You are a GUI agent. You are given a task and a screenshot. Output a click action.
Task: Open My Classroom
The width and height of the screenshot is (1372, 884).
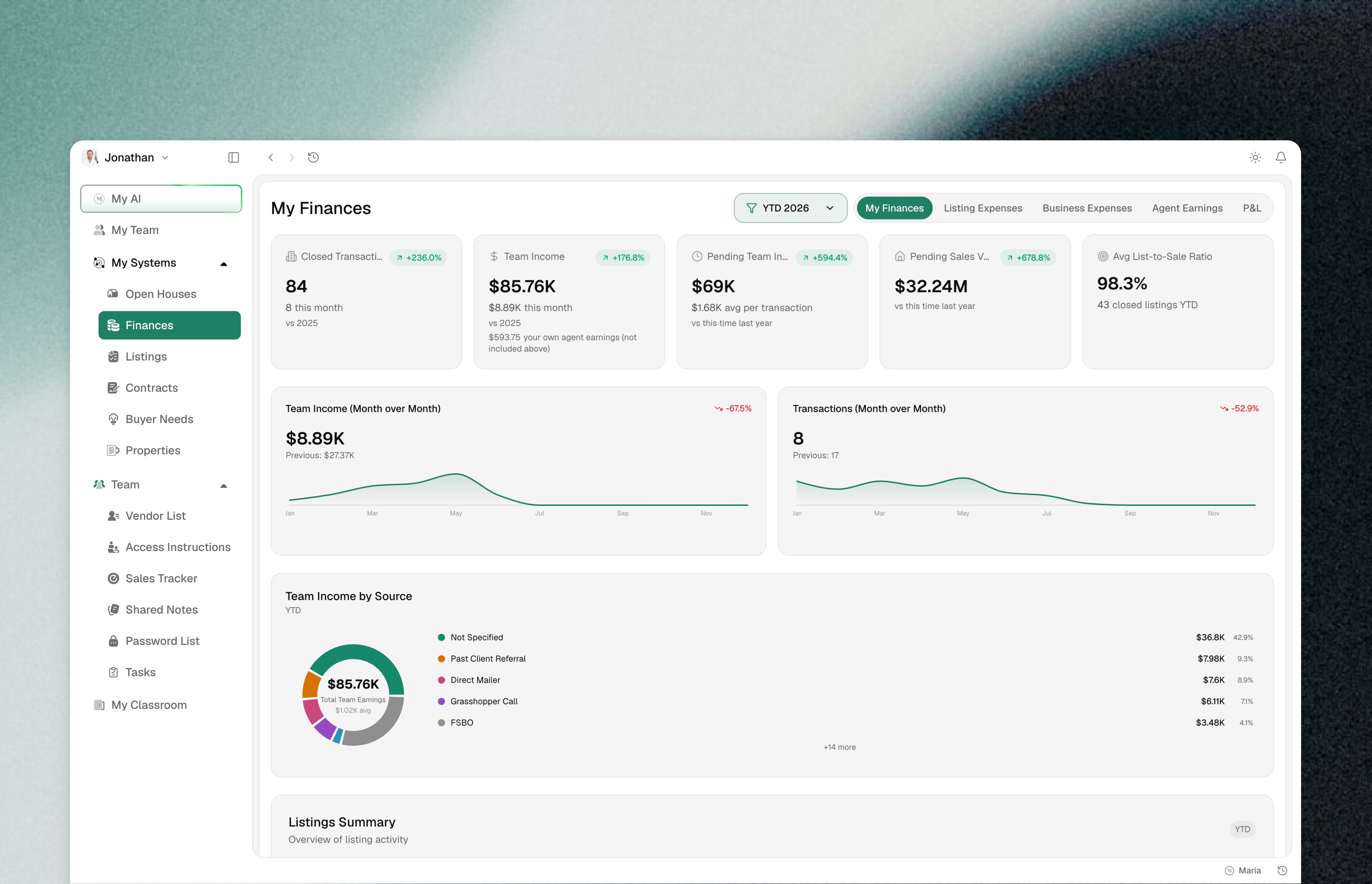[161, 705]
